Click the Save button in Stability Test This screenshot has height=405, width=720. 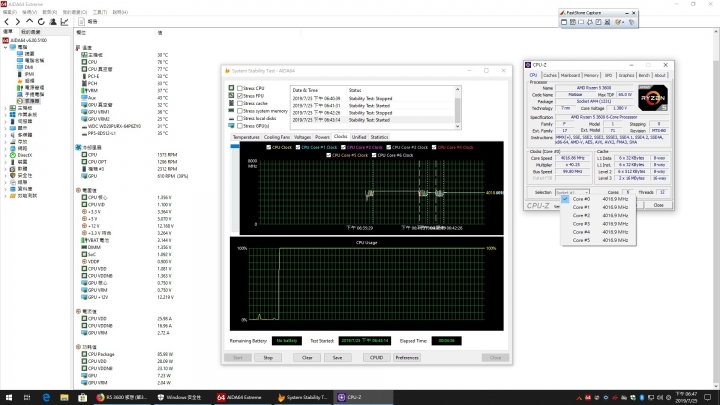(338, 358)
